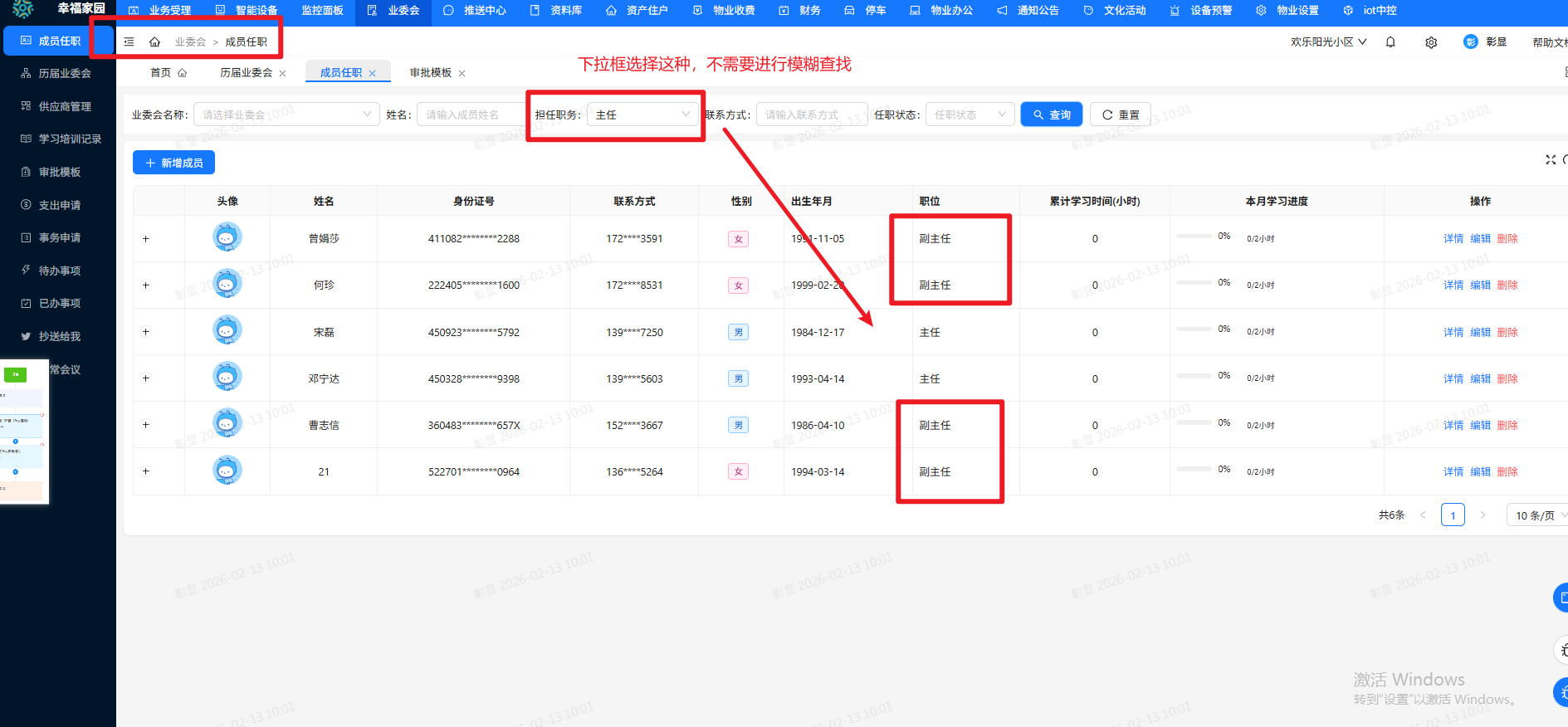Click the 查询 search button
This screenshot has width=1568, height=727.
point(1051,115)
